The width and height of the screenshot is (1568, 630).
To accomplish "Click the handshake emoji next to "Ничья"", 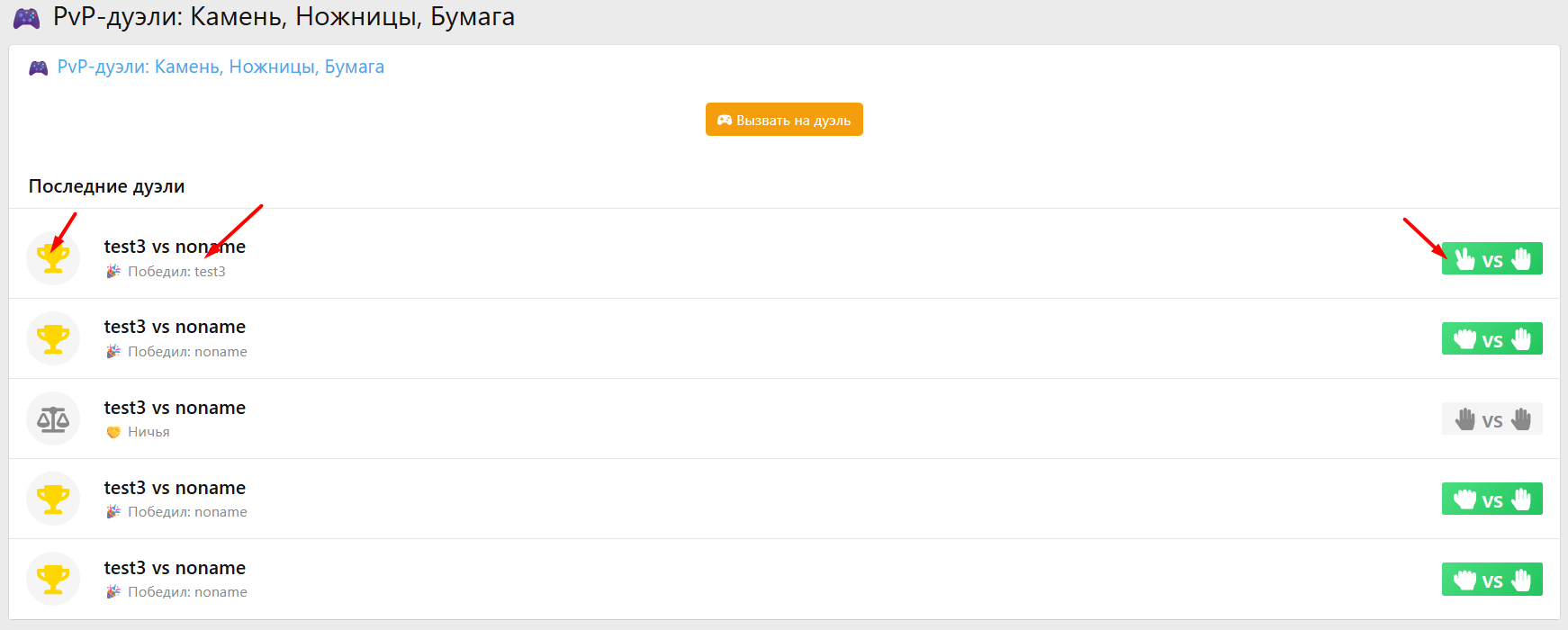I will [113, 432].
